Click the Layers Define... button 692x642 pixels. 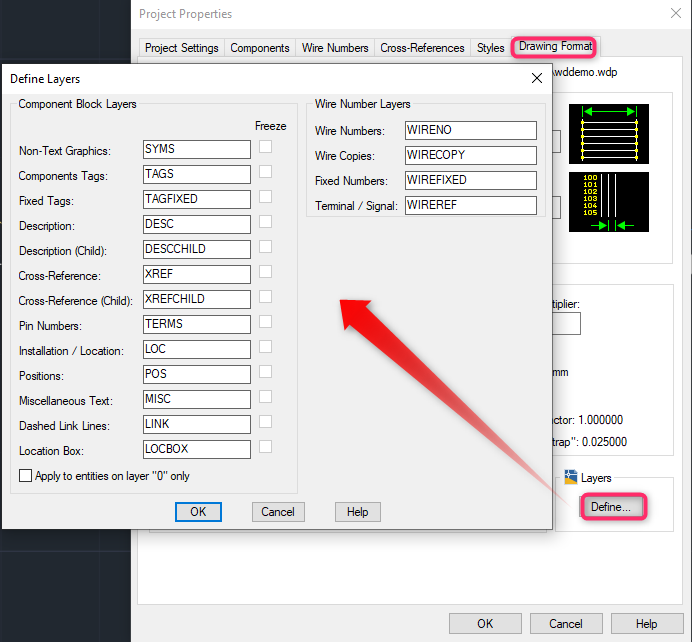pos(611,507)
